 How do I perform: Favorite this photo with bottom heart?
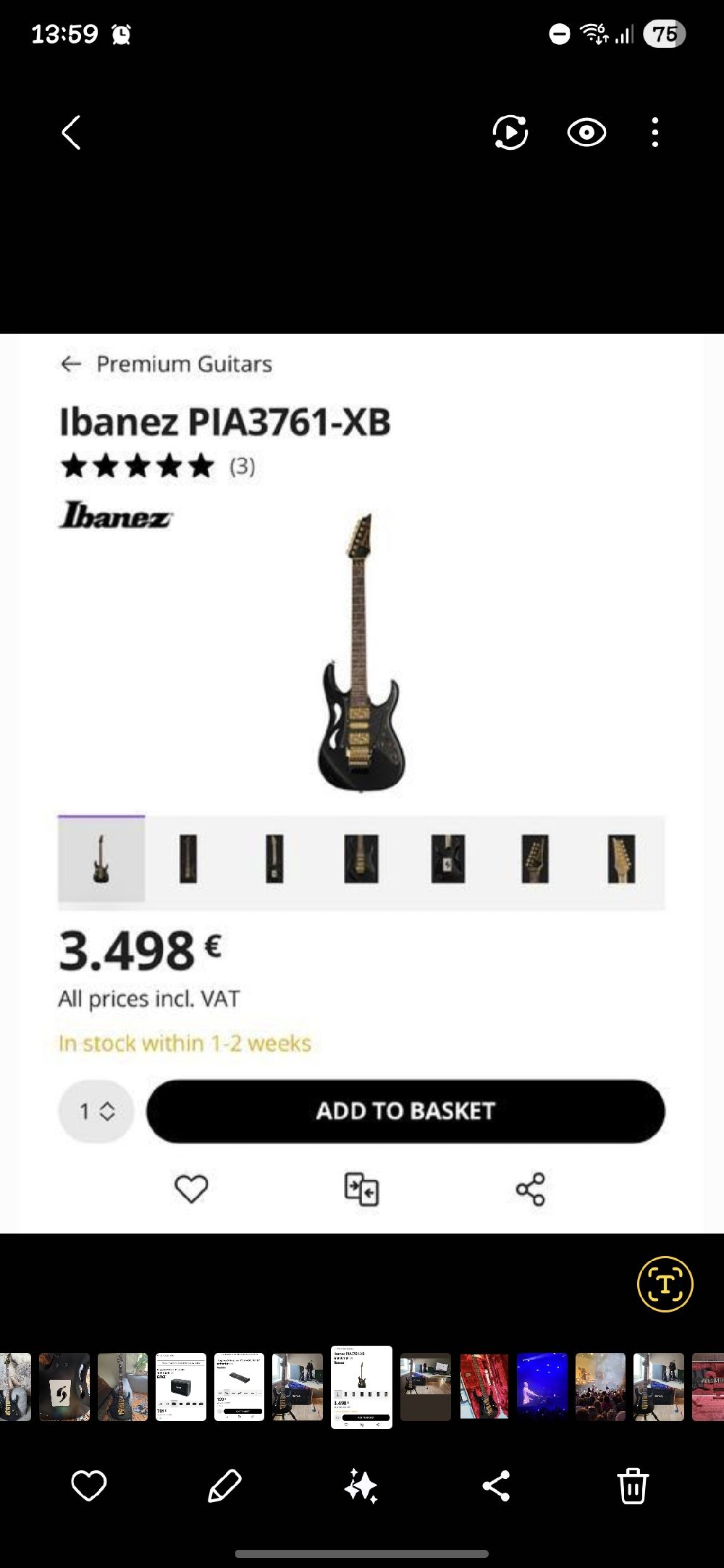(x=89, y=1485)
